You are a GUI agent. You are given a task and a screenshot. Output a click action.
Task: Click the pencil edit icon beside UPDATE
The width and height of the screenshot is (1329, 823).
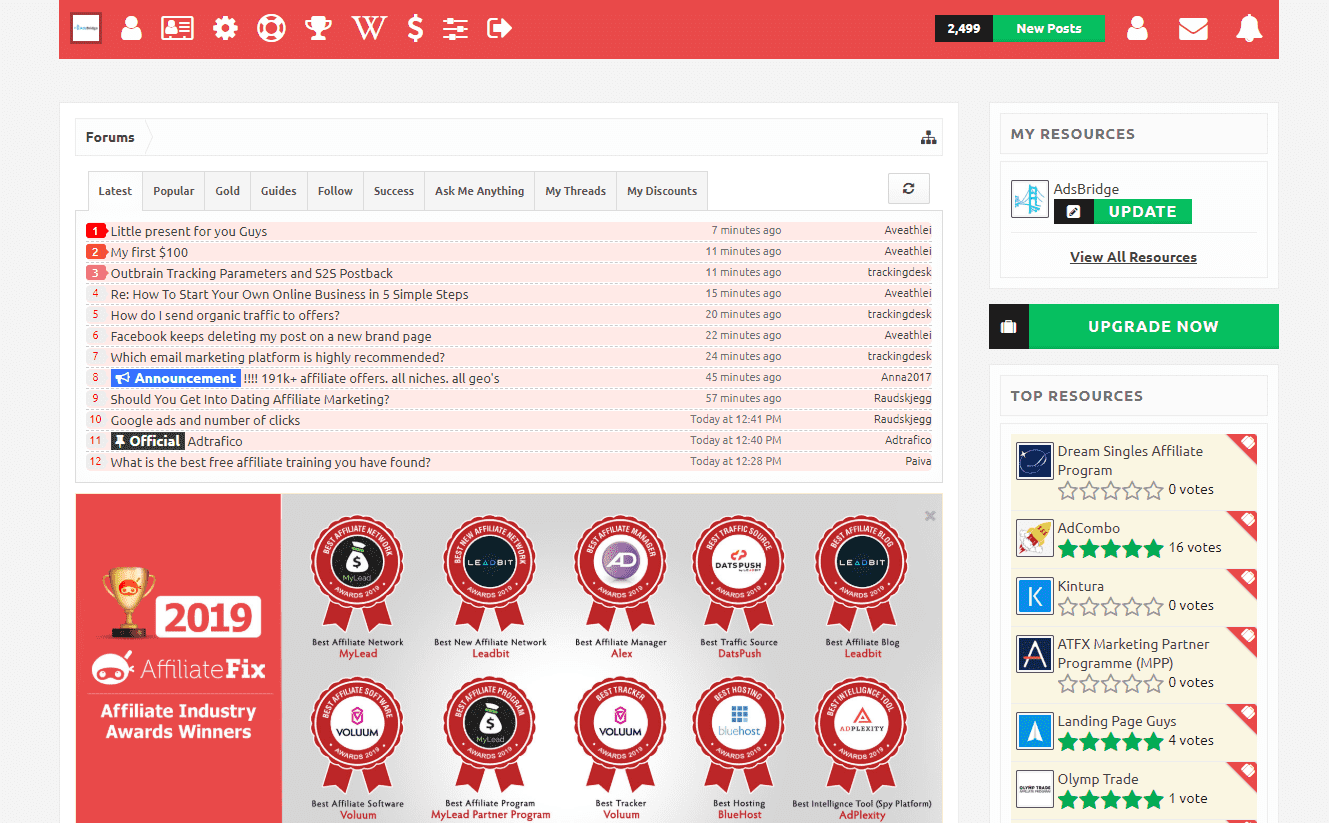(1073, 211)
